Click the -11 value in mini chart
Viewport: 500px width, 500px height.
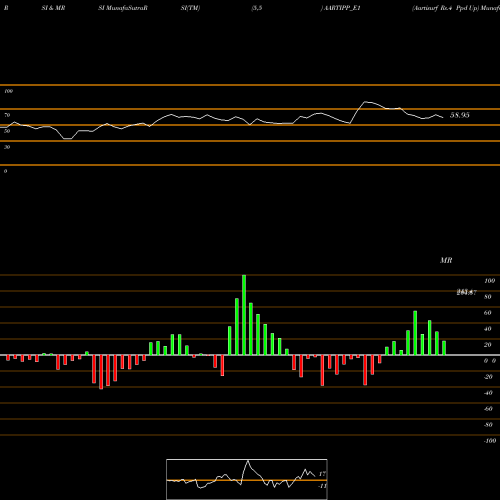click(322, 486)
